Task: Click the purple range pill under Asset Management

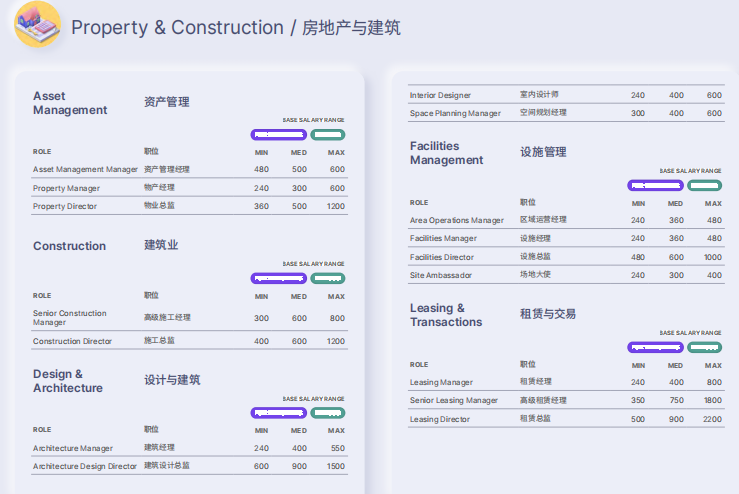Action: tap(279, 135)
